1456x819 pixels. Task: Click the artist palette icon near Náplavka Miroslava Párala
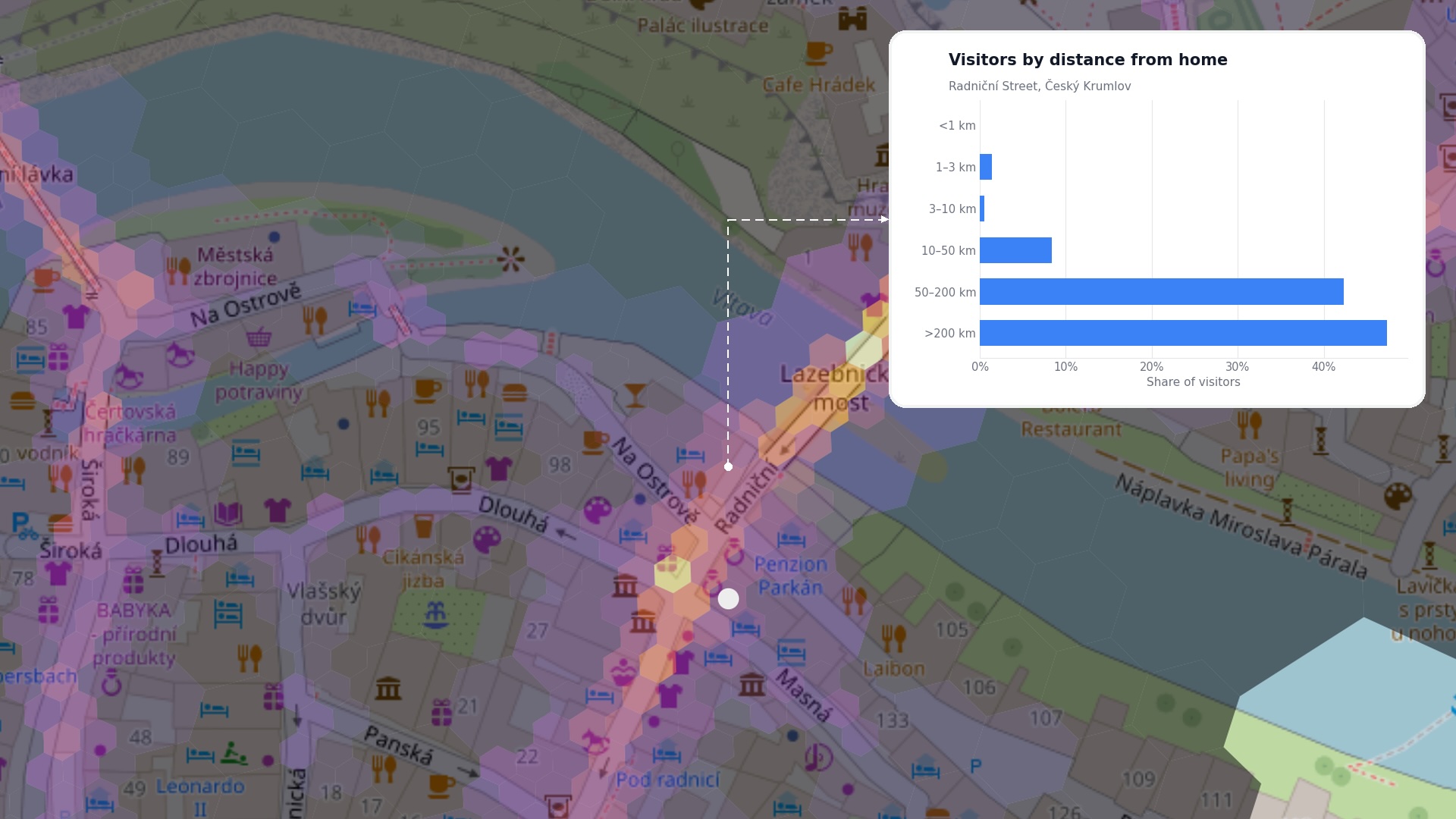(1398, 497)
